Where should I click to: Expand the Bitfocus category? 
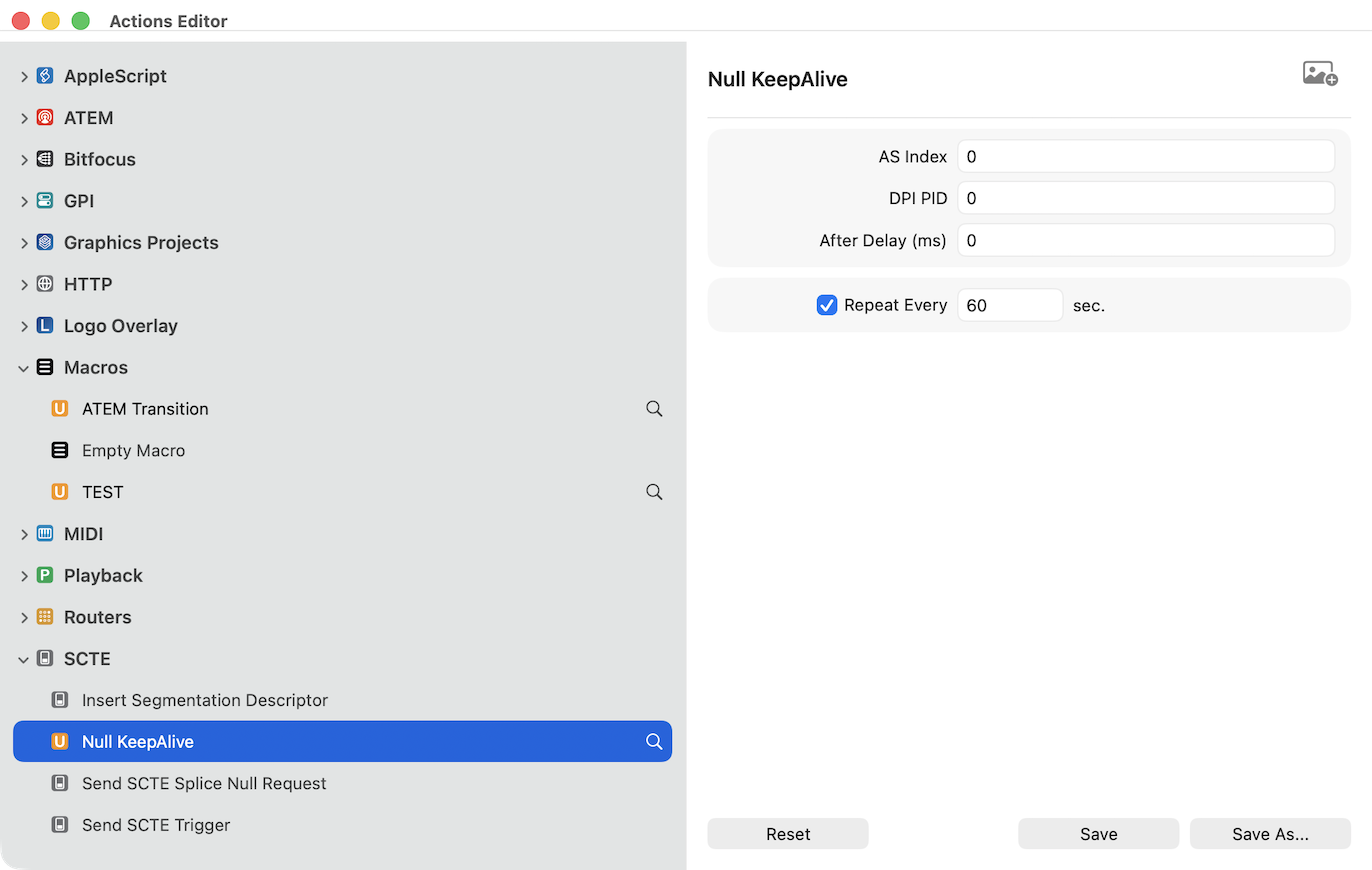[24, 160]
